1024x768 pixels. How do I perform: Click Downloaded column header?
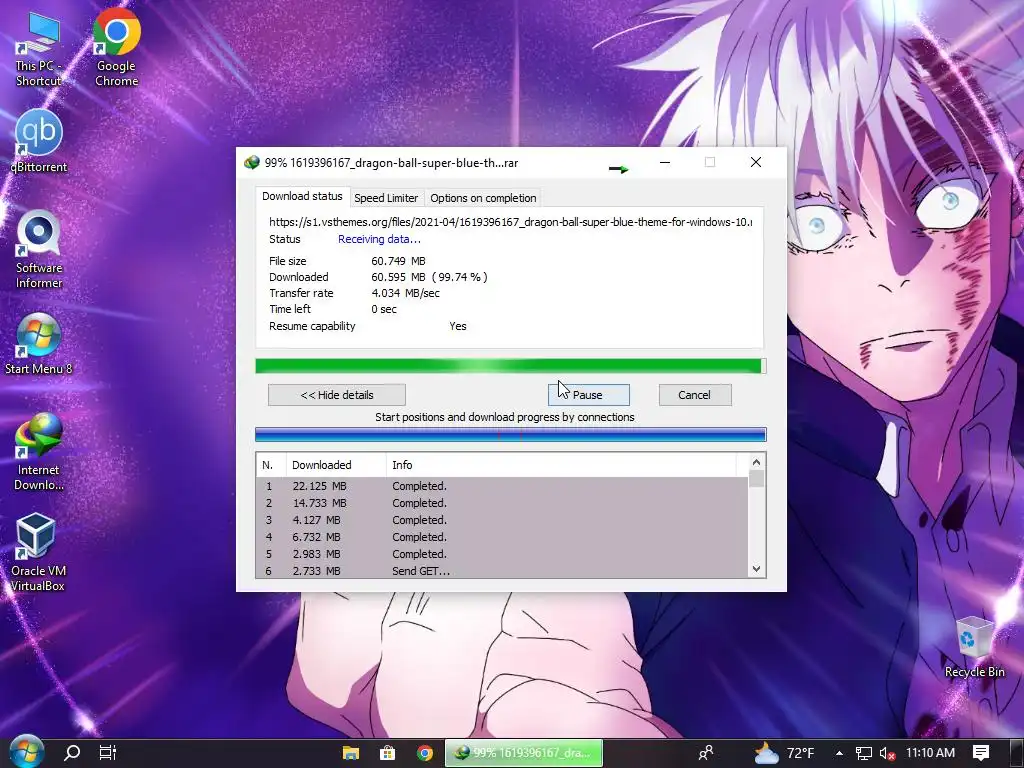point(336,465)
